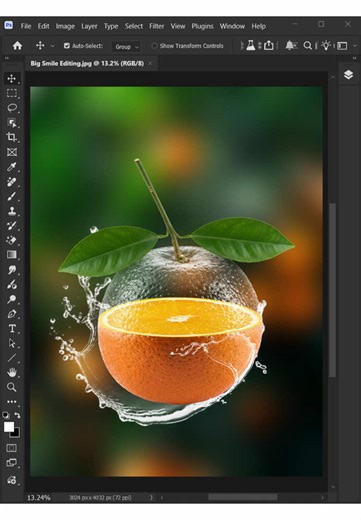Expand the workspace dropdown arrow

(354, 46)
